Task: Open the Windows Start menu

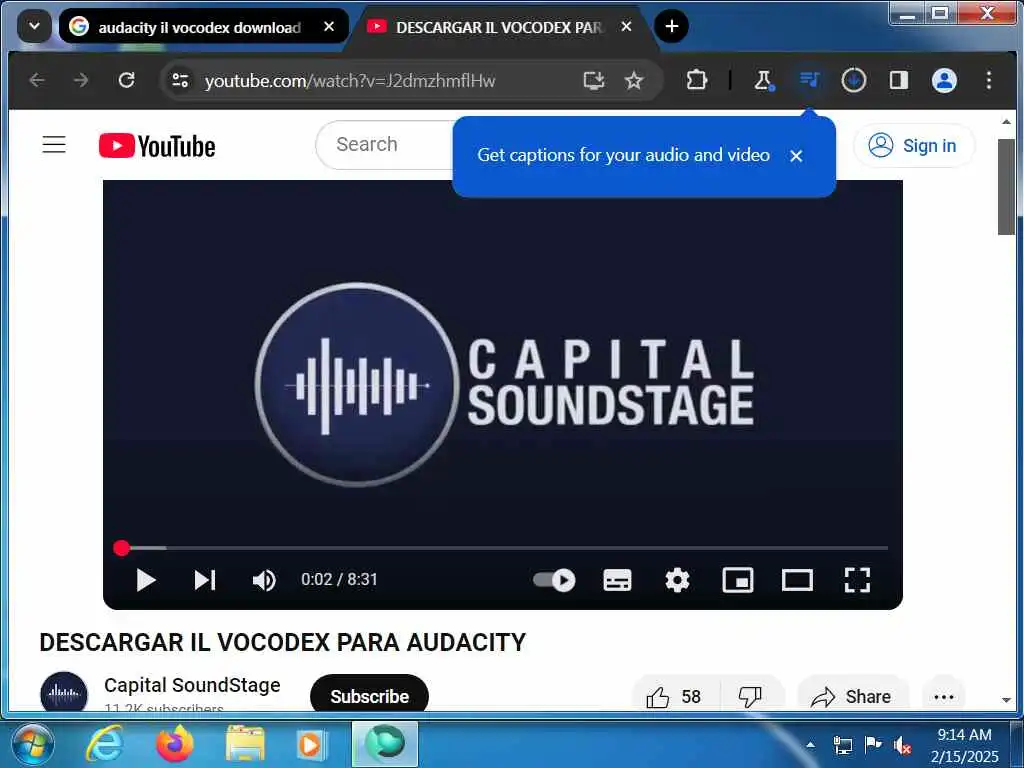Action: pos(32,744)
